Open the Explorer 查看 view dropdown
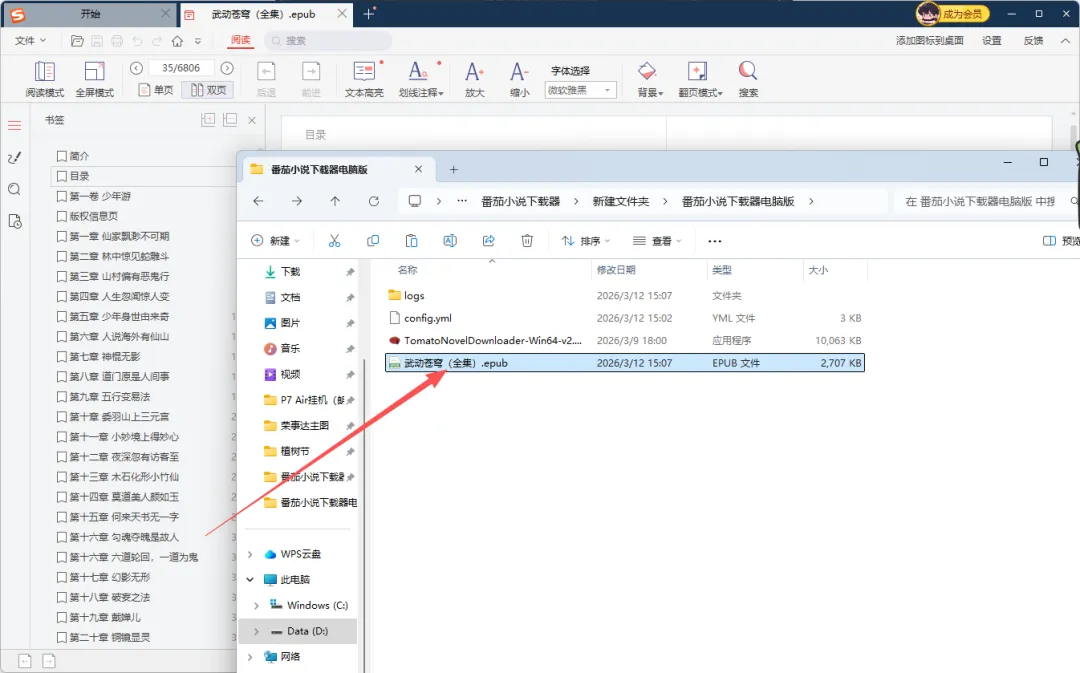The width and height of the screenshot is (1080, 673). point(657,240)
